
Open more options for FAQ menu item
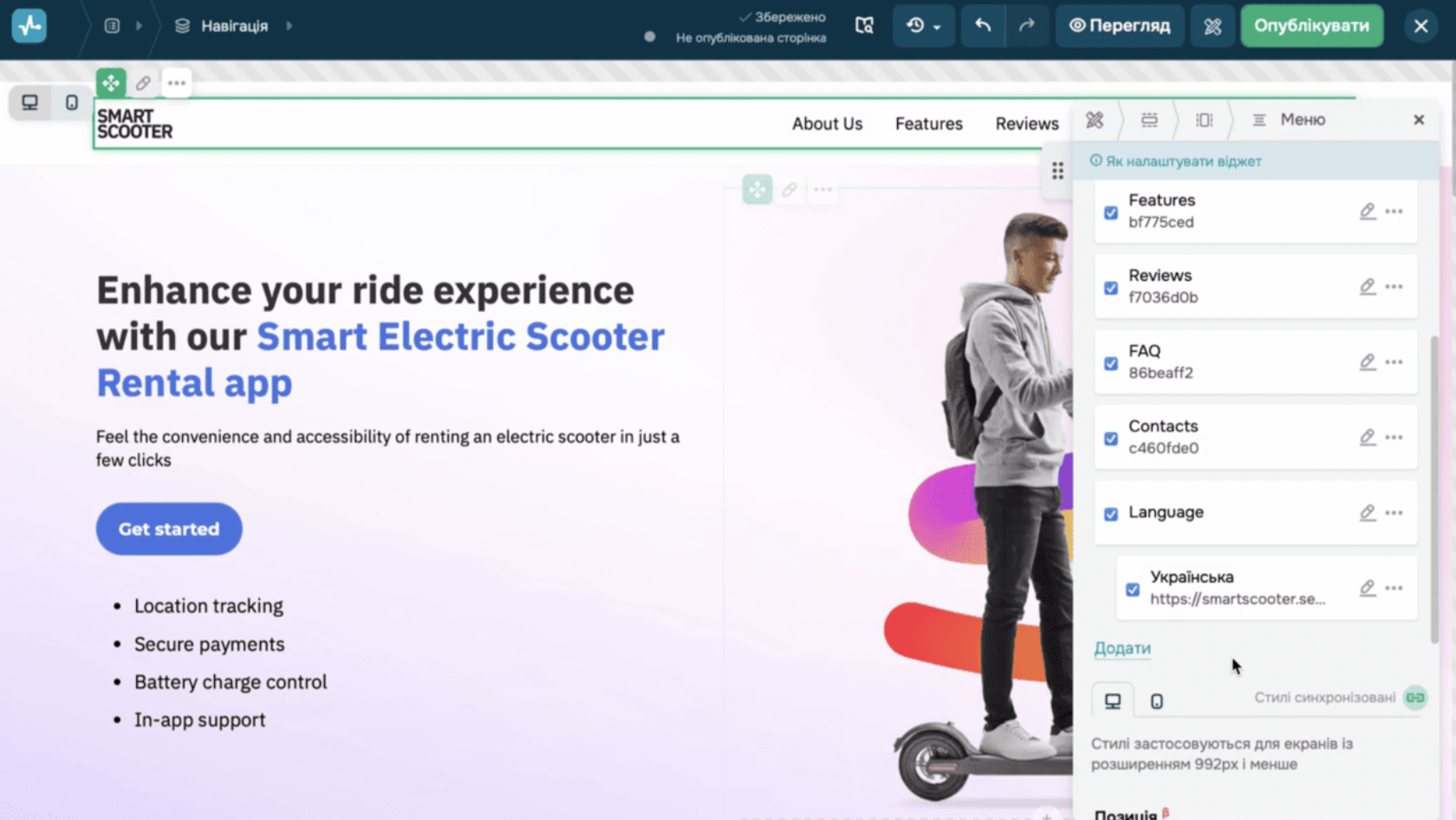coord(1394,361)
